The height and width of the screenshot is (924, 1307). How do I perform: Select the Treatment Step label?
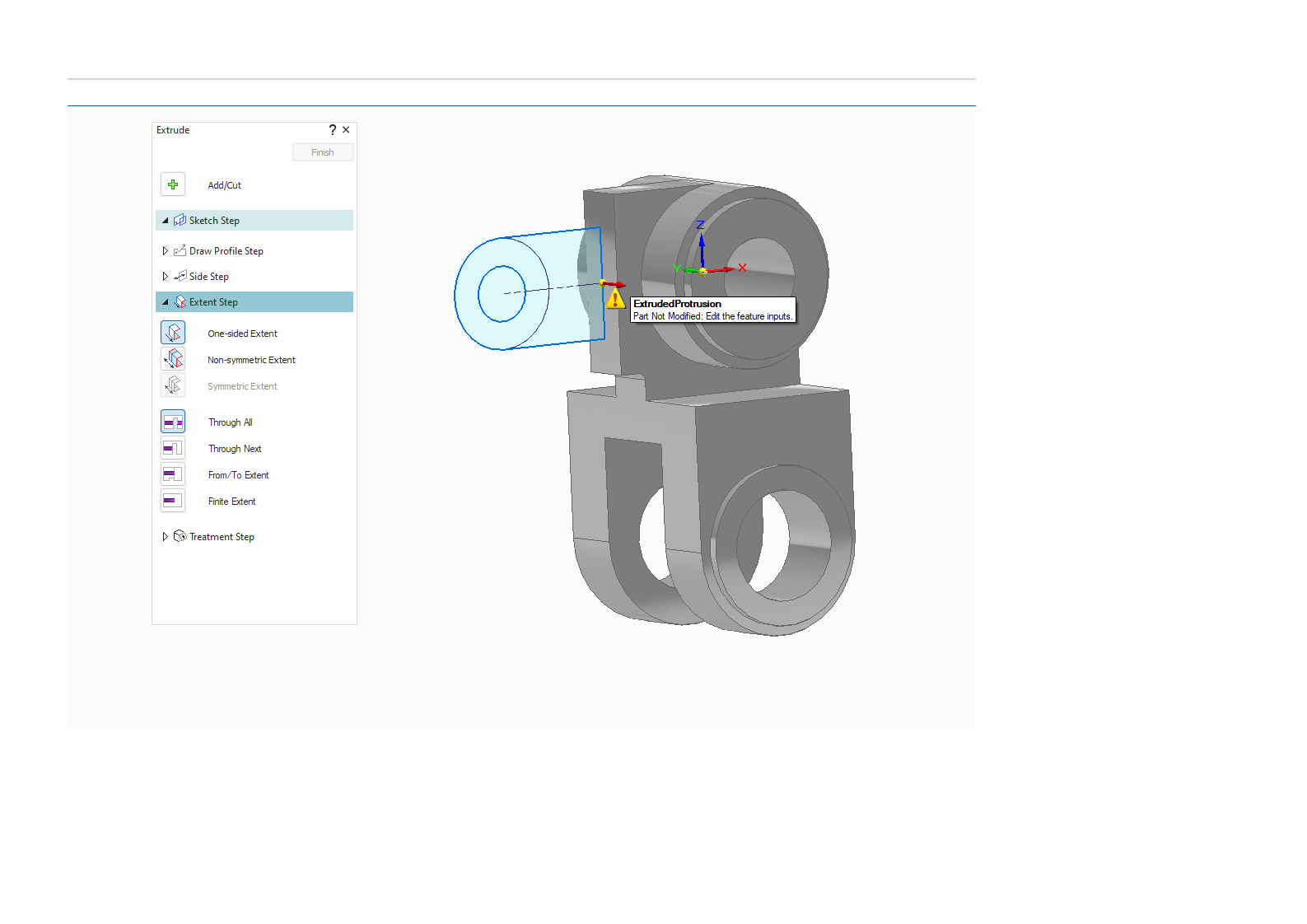click(222, 537)
